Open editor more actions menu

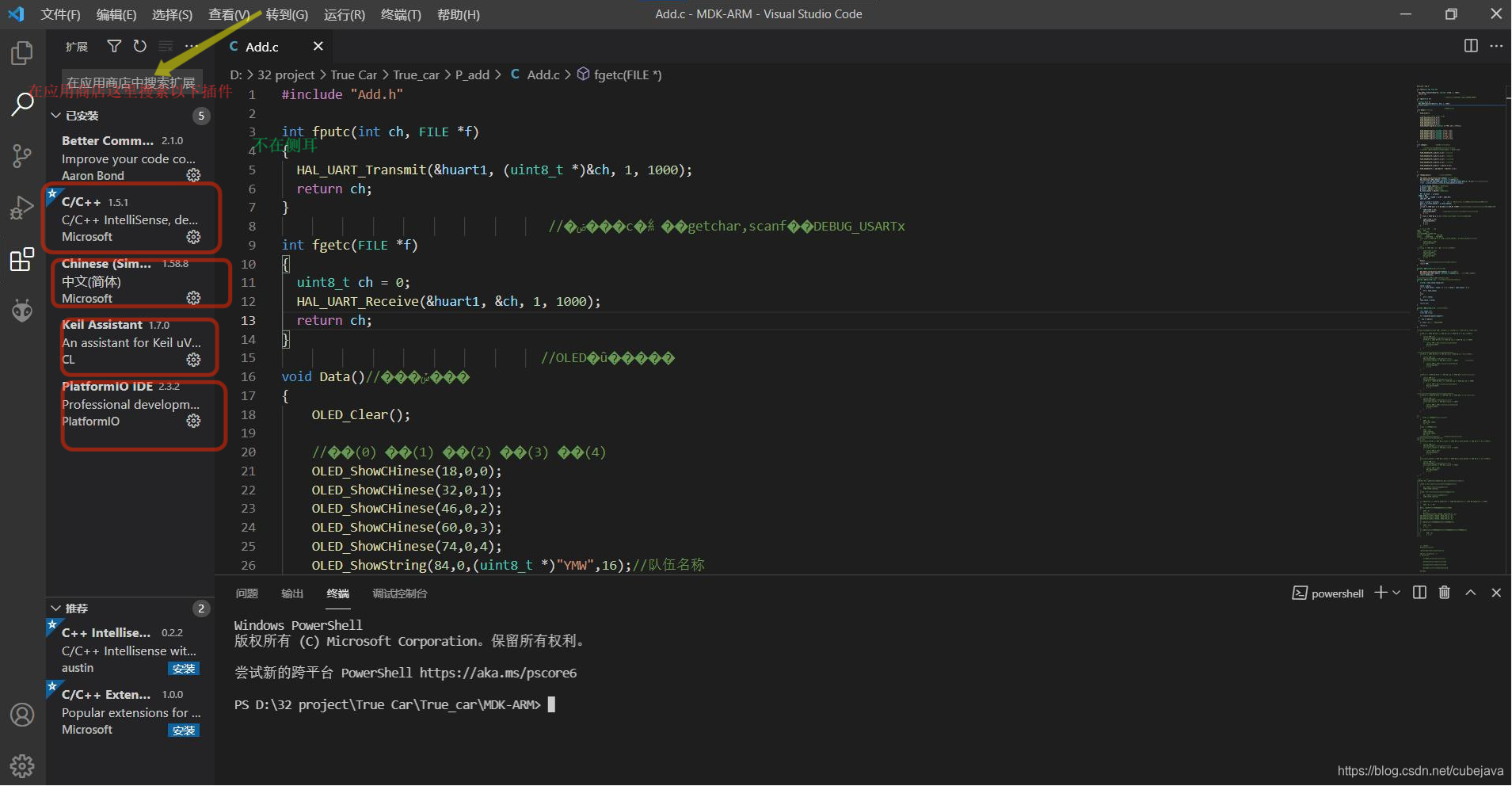pos(1496,46)
